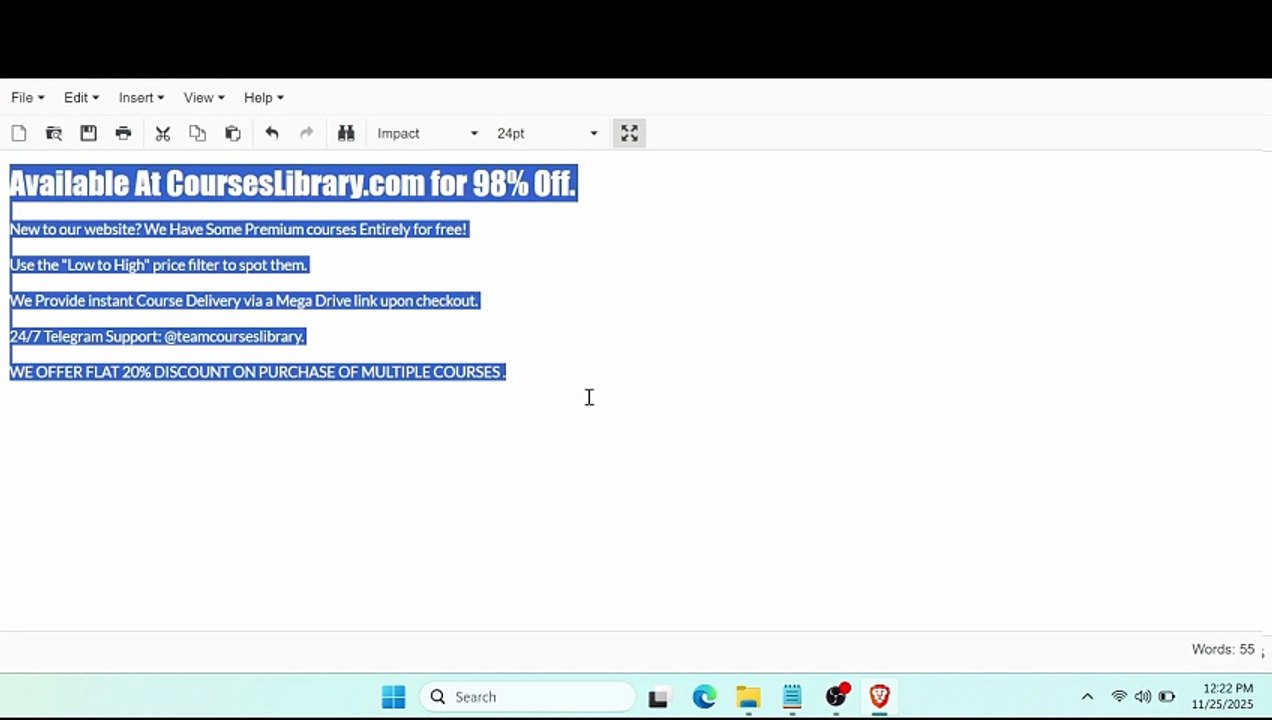The height and width of the screenshot is (720, 1272).
Task: Open the Edit menu
Action: [x=81, y=97]
